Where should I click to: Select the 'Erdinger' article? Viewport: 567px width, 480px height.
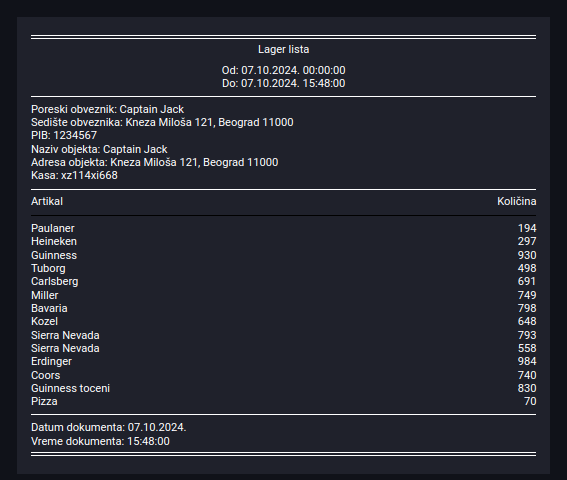(x=51, y=361)
